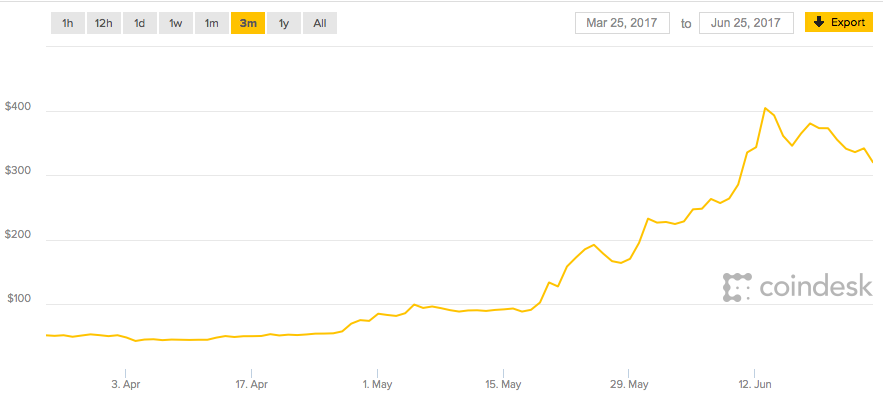The width and height of the screenshot is (883, 411).
Task: Show the 1y price history
Action: tap(284, 24)
